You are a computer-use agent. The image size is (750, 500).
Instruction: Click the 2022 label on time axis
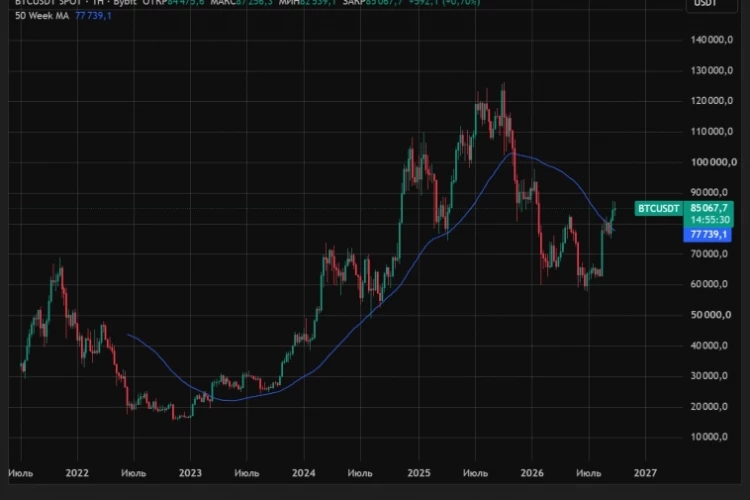point(77,473)
